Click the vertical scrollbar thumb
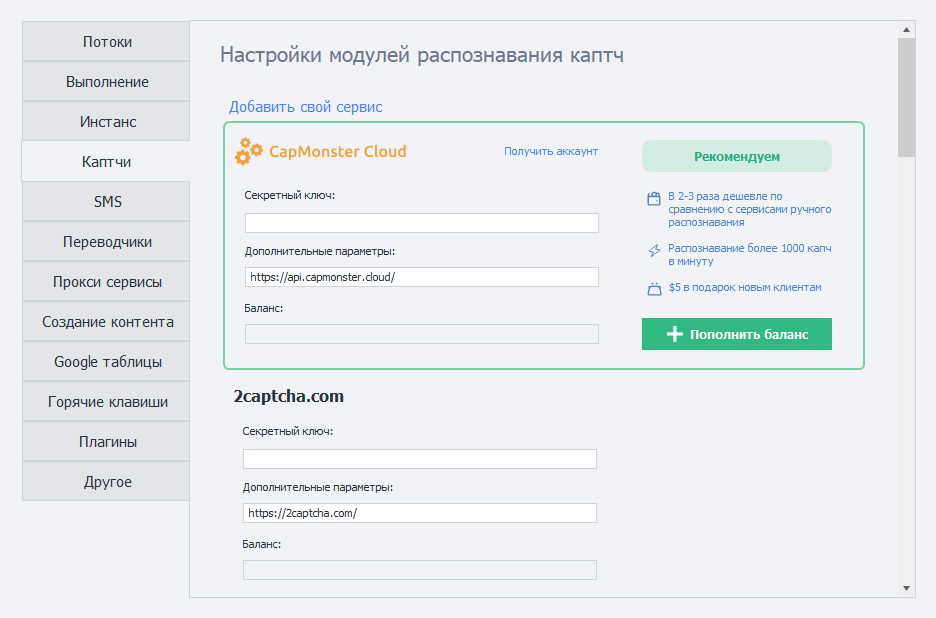 coord(906,98)
